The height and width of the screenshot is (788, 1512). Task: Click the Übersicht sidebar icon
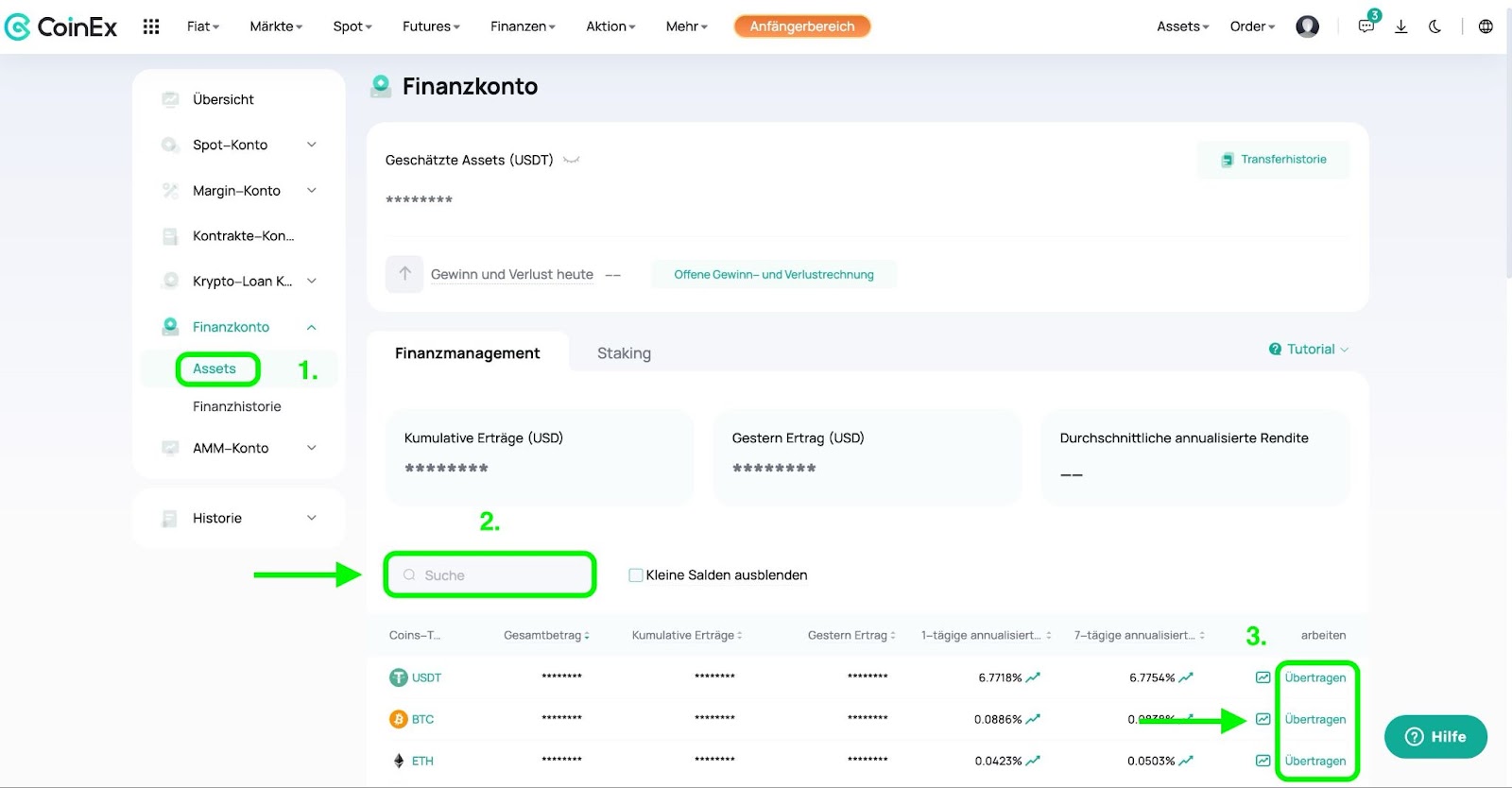(x=170, y=99)
